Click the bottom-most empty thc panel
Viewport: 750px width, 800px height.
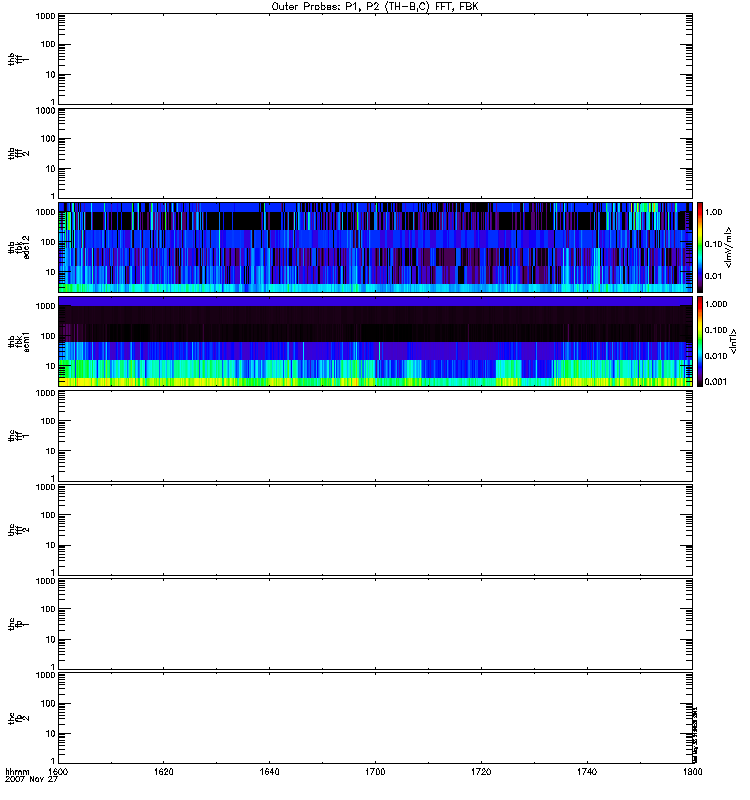(x=375, y=717)
